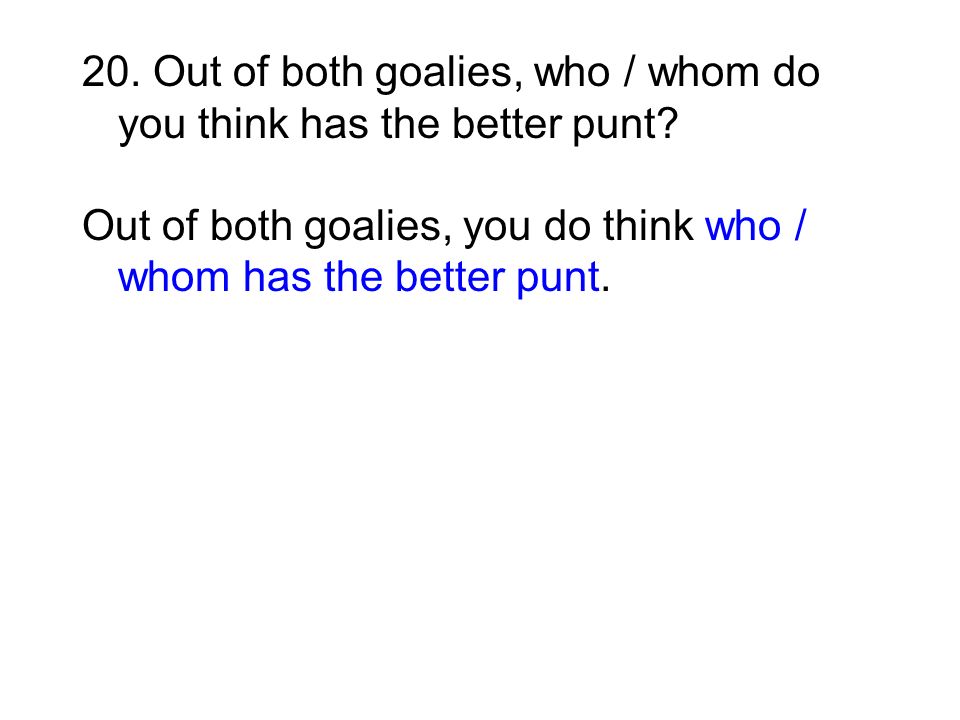The height and width of the screenshot is (720, 960).
Task: Click the blue word 'better'
Action: [449, 277]
